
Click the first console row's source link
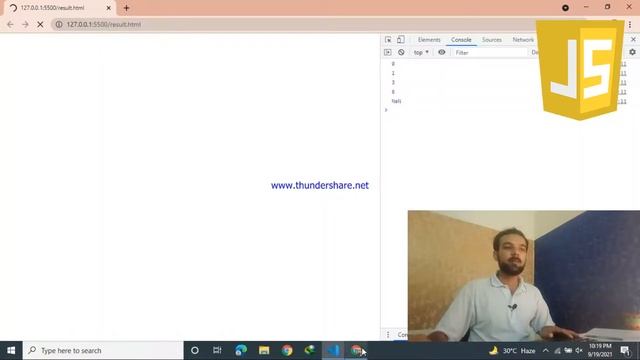click(623, 64)
